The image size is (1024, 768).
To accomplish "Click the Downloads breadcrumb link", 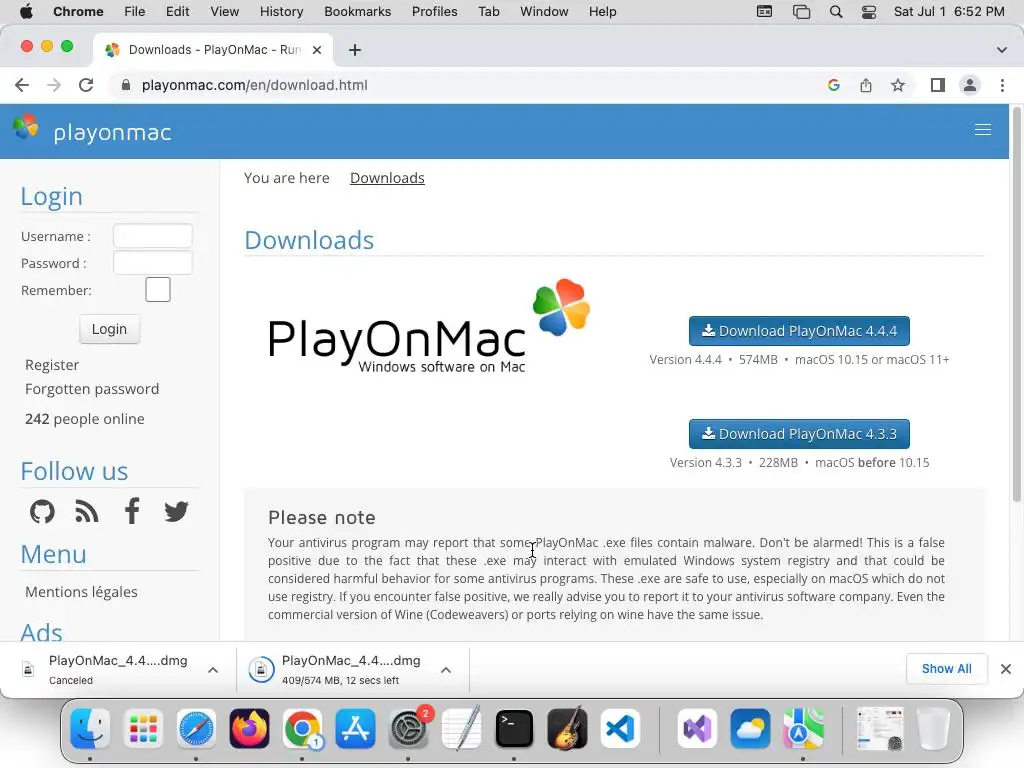I will pos(387,178).
